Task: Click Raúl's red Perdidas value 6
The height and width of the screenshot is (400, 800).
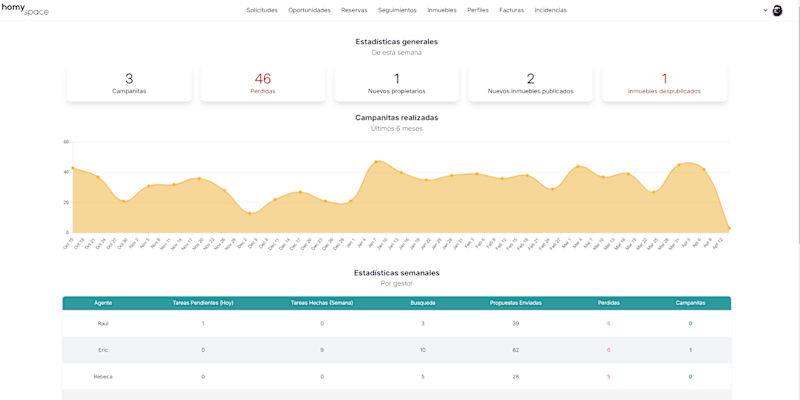Action: click(609, 323)
